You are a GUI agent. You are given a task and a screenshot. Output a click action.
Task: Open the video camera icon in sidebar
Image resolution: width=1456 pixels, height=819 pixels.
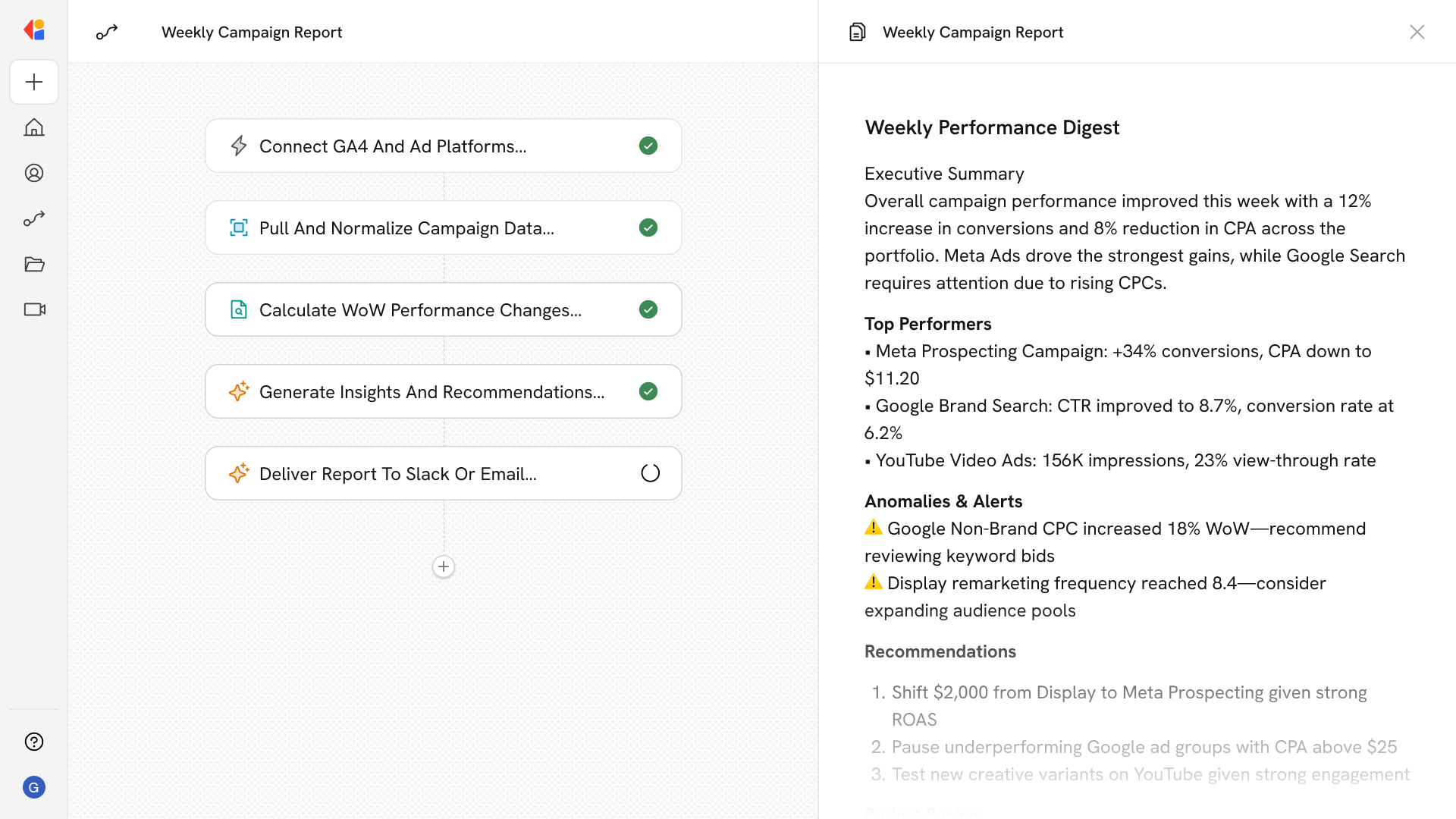tap(34, 309)
